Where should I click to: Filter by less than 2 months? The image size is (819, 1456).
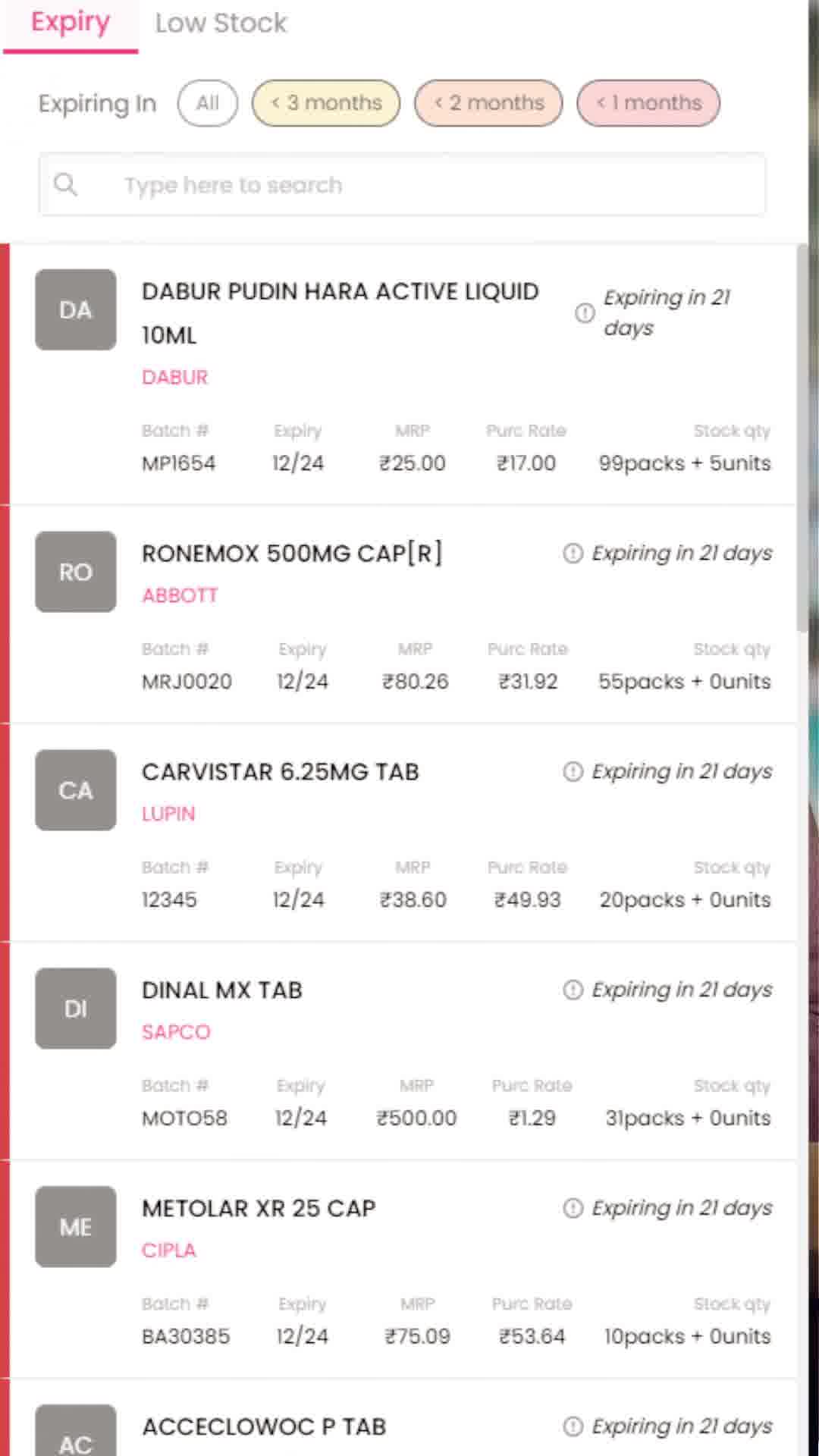coord(488,103)
